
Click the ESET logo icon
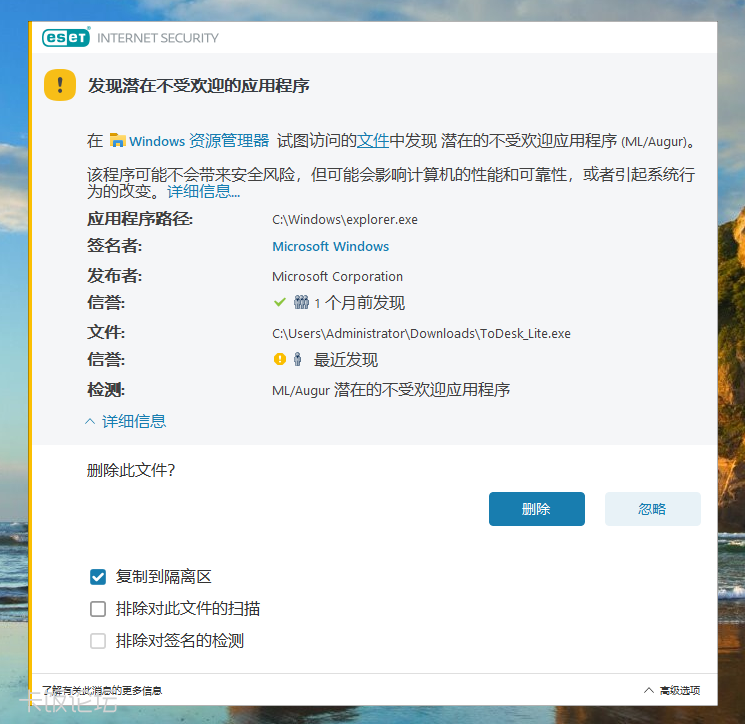coord(66,37)
